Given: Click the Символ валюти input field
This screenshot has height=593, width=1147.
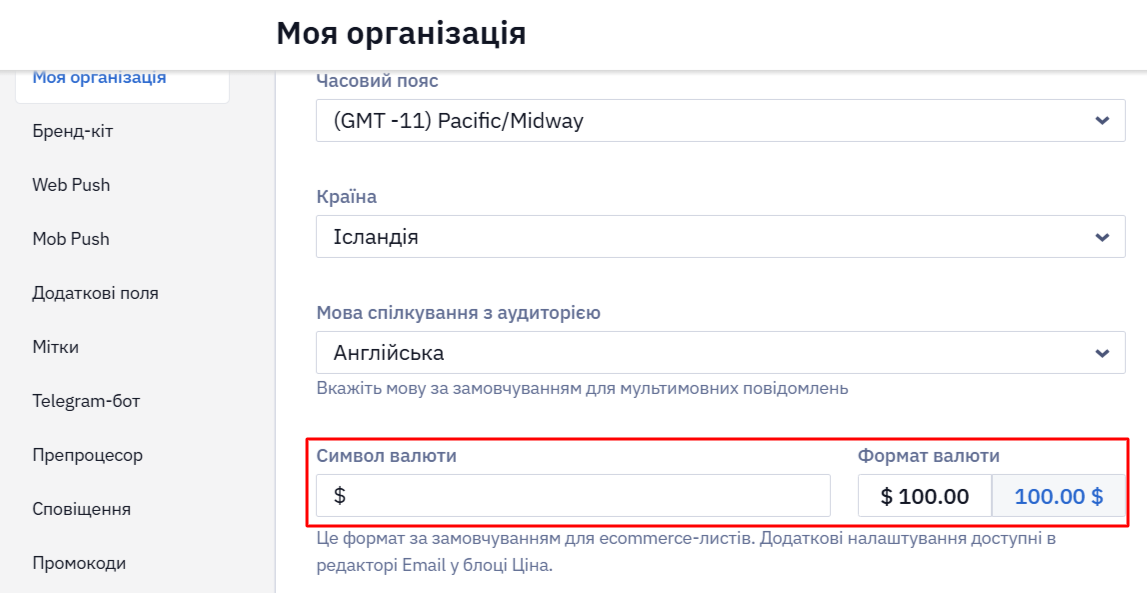Looking at the screenshot, I should [573, 496].
